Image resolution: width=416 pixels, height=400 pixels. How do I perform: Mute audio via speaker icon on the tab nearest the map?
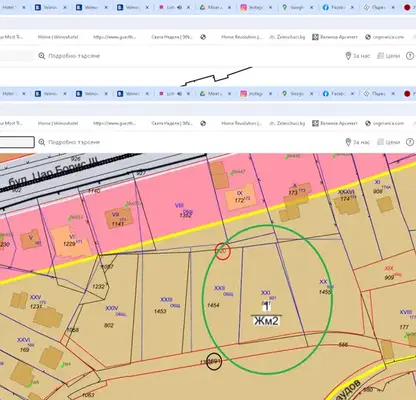(180, 94)
